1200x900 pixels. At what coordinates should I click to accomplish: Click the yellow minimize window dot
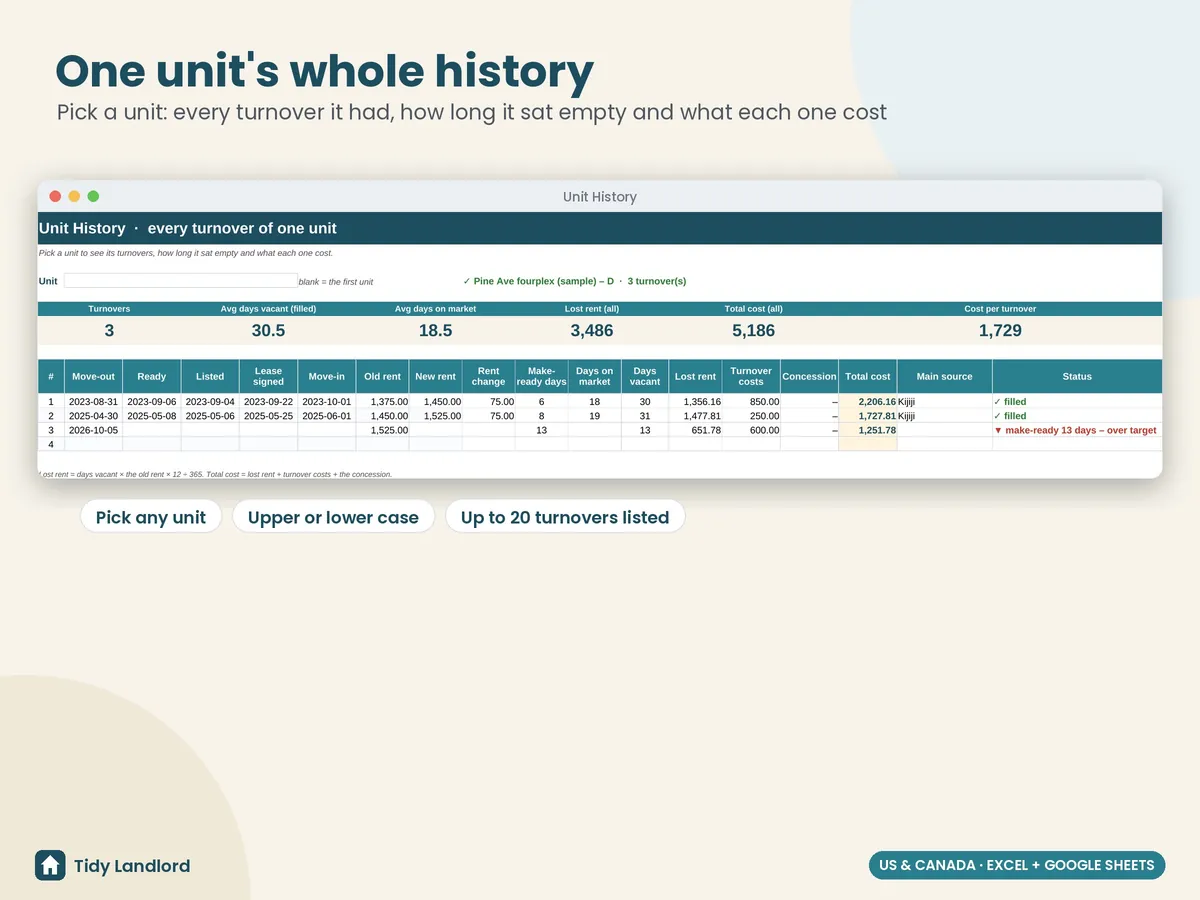[74, 197]
